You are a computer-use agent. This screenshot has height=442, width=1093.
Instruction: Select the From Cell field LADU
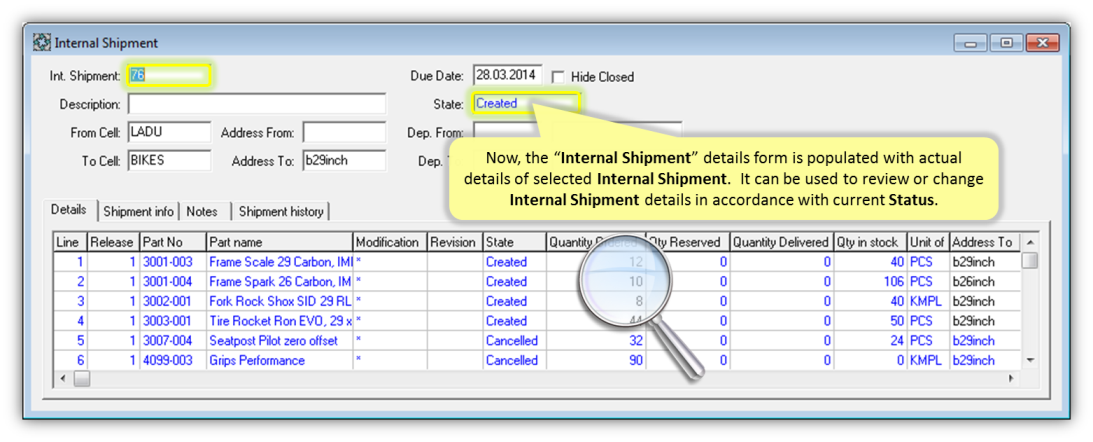point(169,132)
